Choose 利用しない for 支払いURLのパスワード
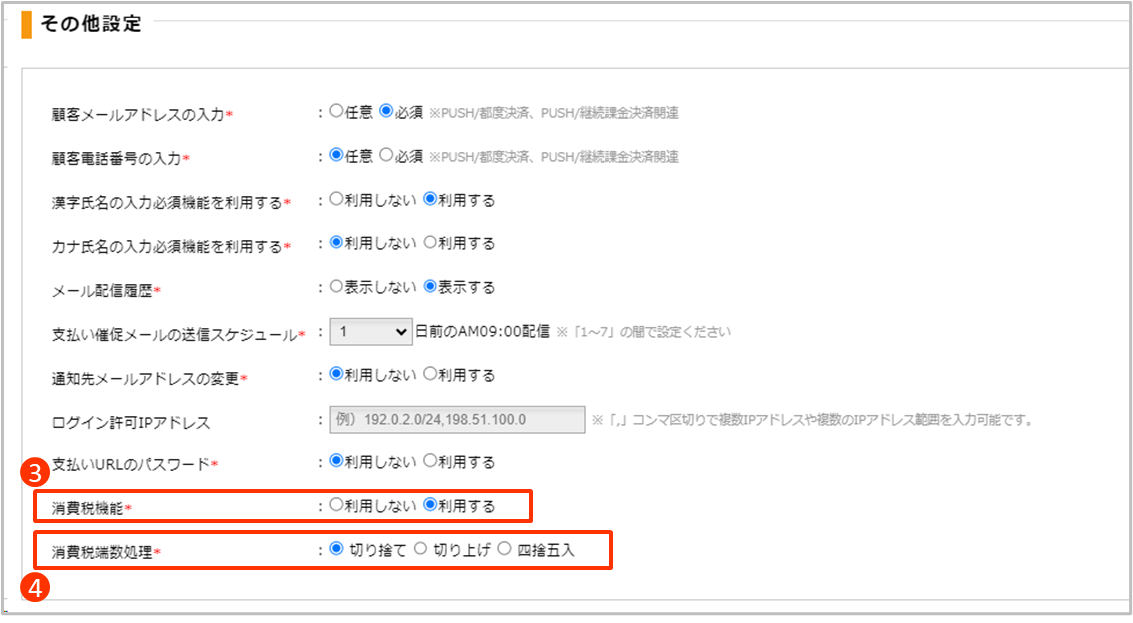Screen dimensions: 1133x623 (336, 462)
